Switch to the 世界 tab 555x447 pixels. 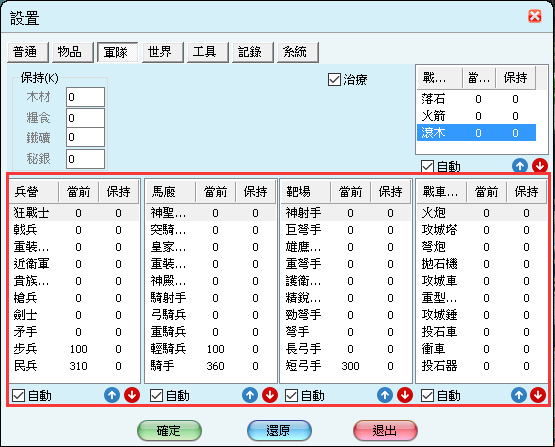tap(163, 52)
